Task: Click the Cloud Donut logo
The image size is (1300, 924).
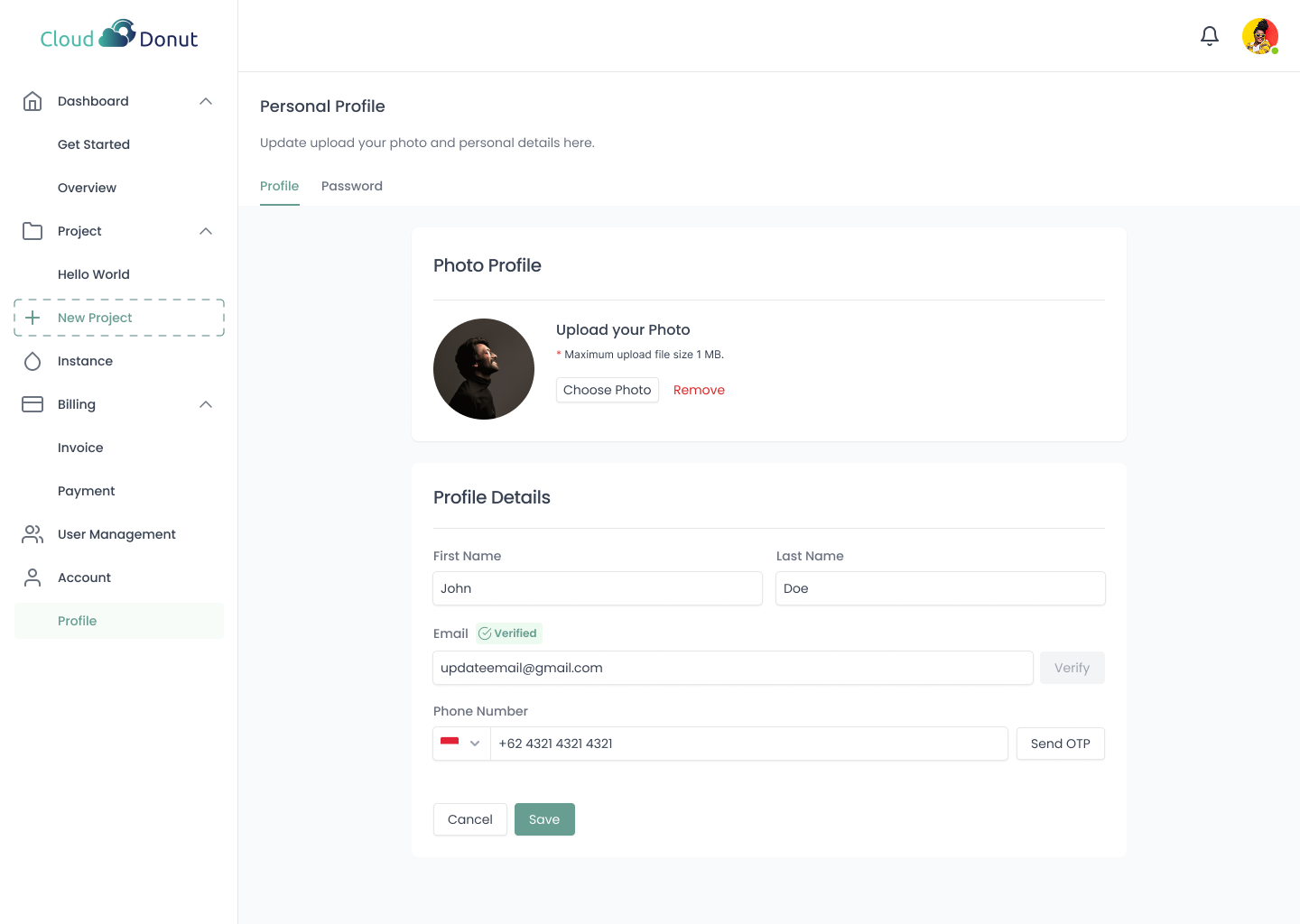Action: click(119, 36)
